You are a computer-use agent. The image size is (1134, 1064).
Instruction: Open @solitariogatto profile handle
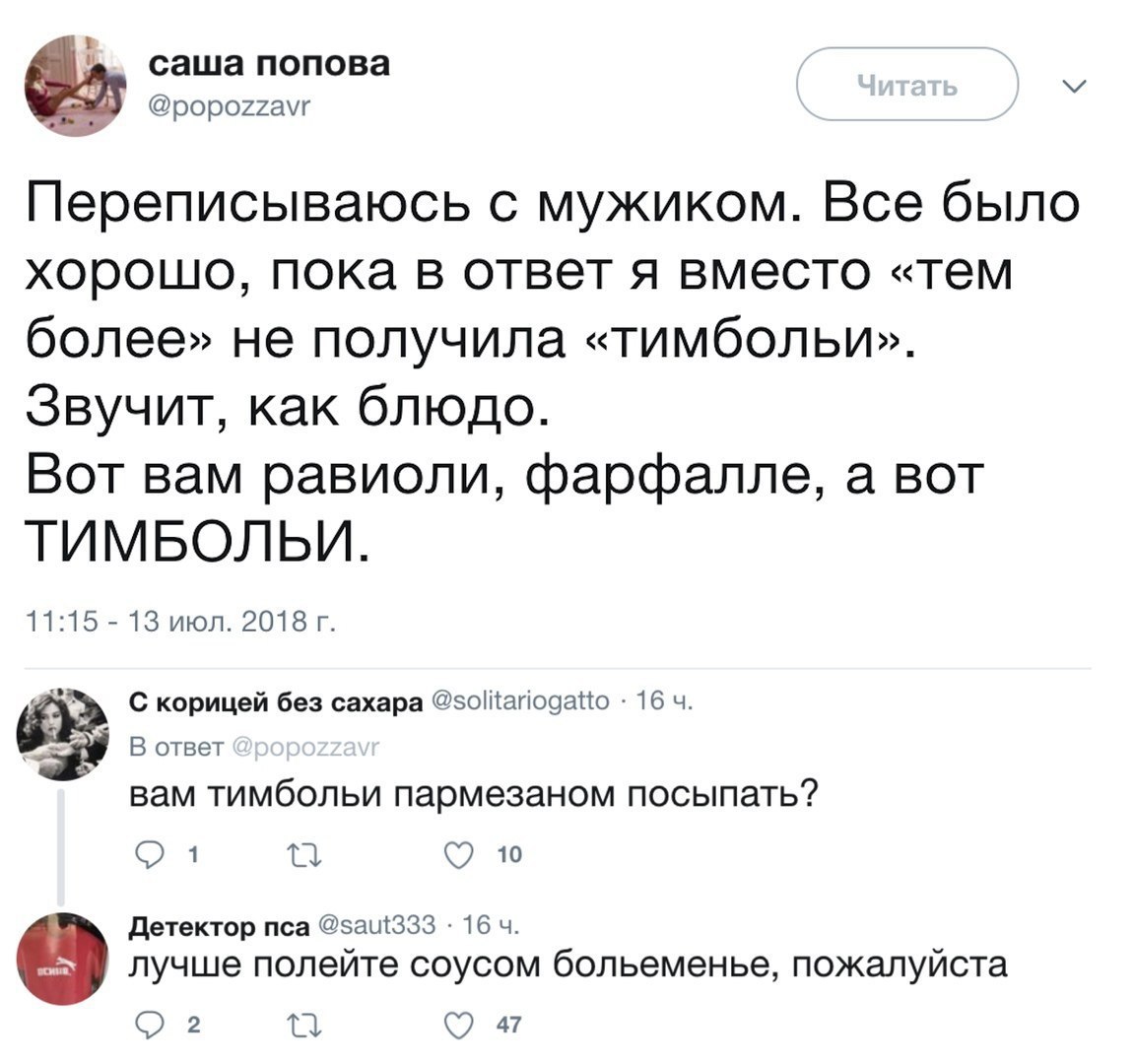[x=520, y=701]
